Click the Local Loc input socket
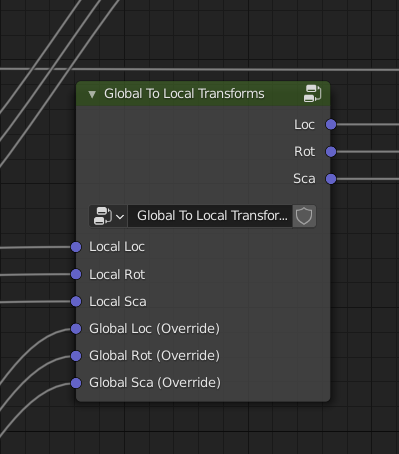399x454 pixels. click(x=76, y=247)
